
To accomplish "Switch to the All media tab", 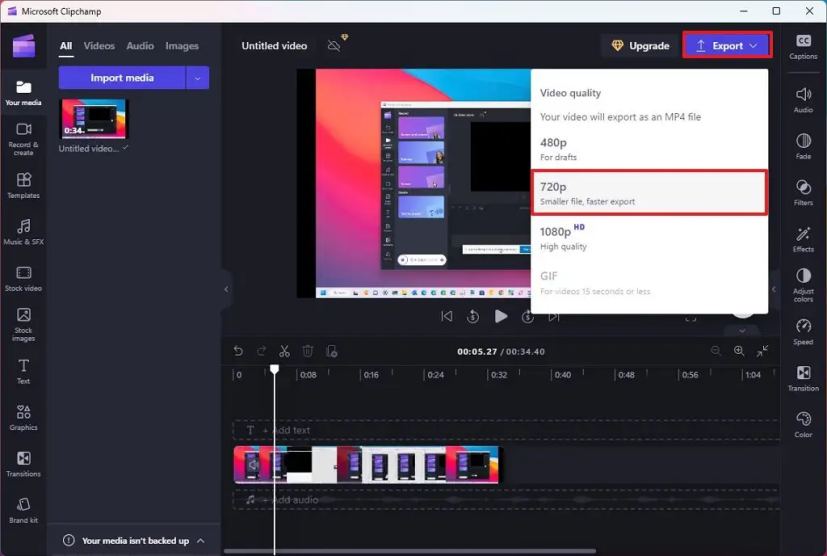I will 66,46.
